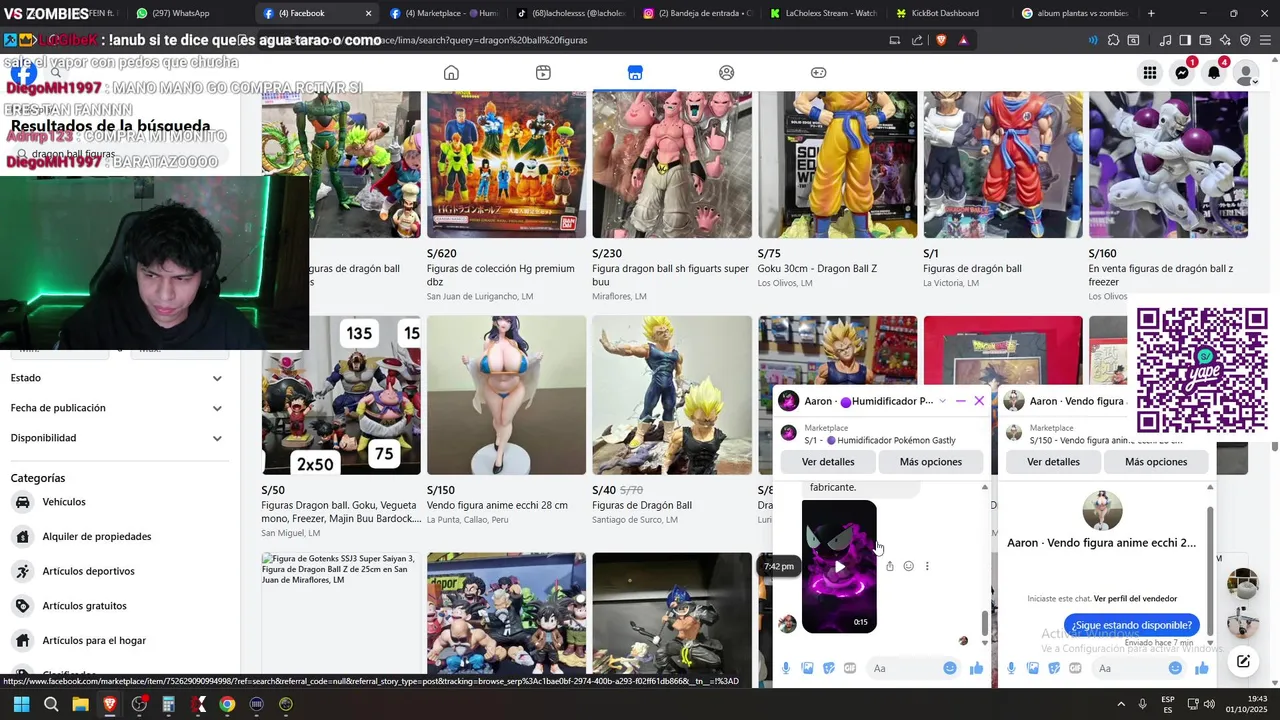Screen dimensions: 1280x720
Task: Attach a photo in the Humidificador chat
Action: (x=807, y=668)
